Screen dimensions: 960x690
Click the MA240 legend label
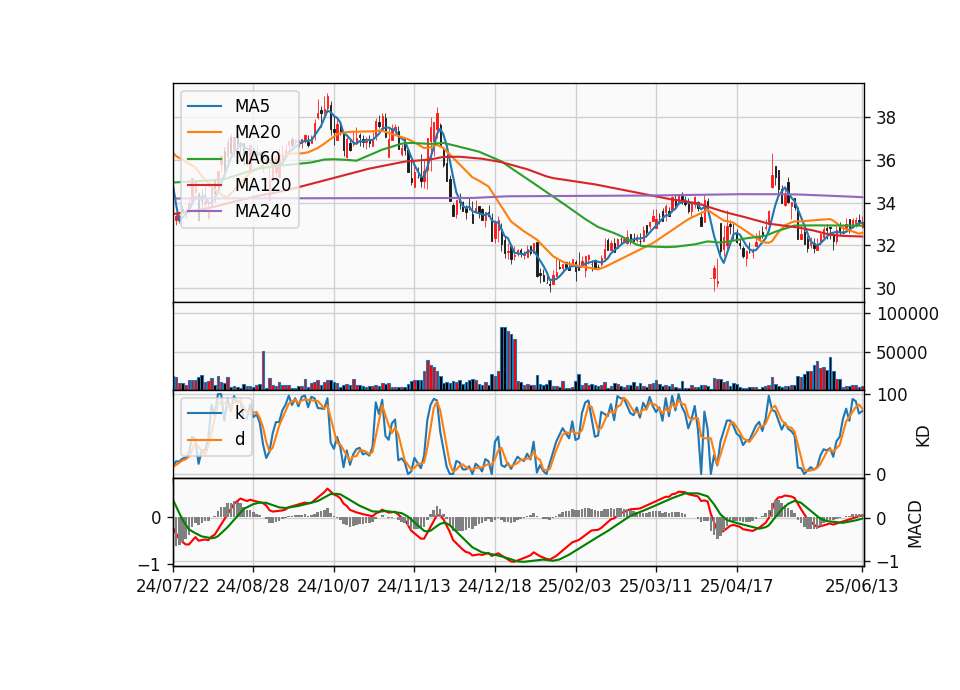pos(263,211)
